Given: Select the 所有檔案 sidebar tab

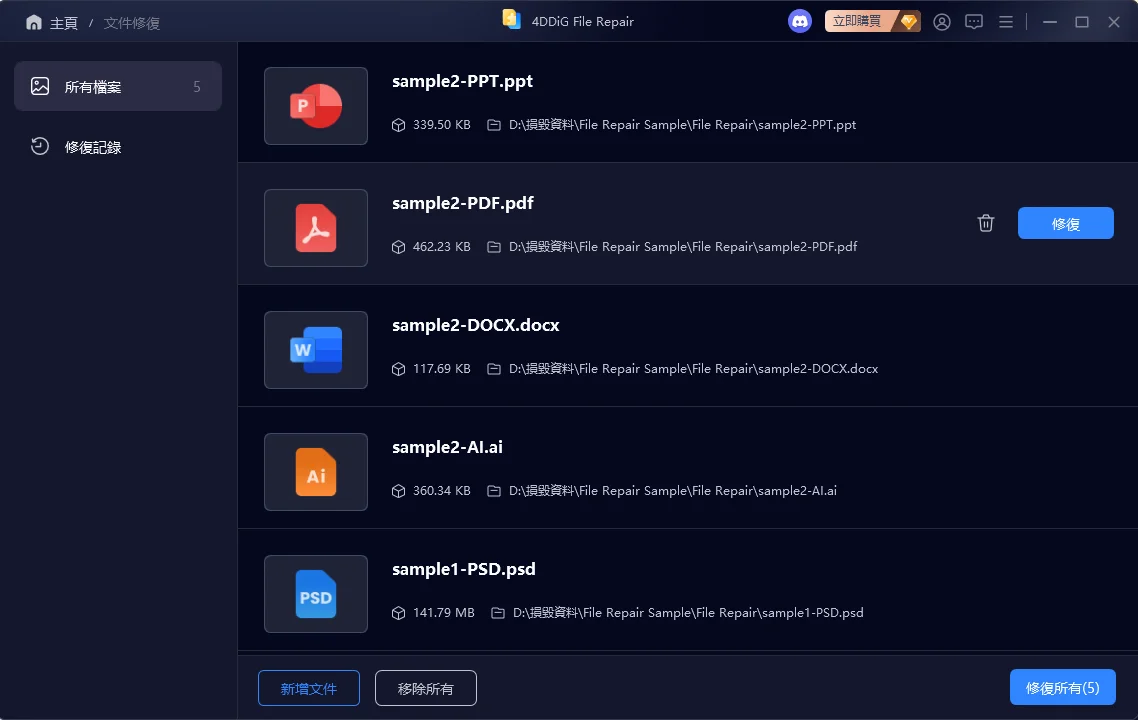Looking at the screenshot, I should (x=118, y=86).
